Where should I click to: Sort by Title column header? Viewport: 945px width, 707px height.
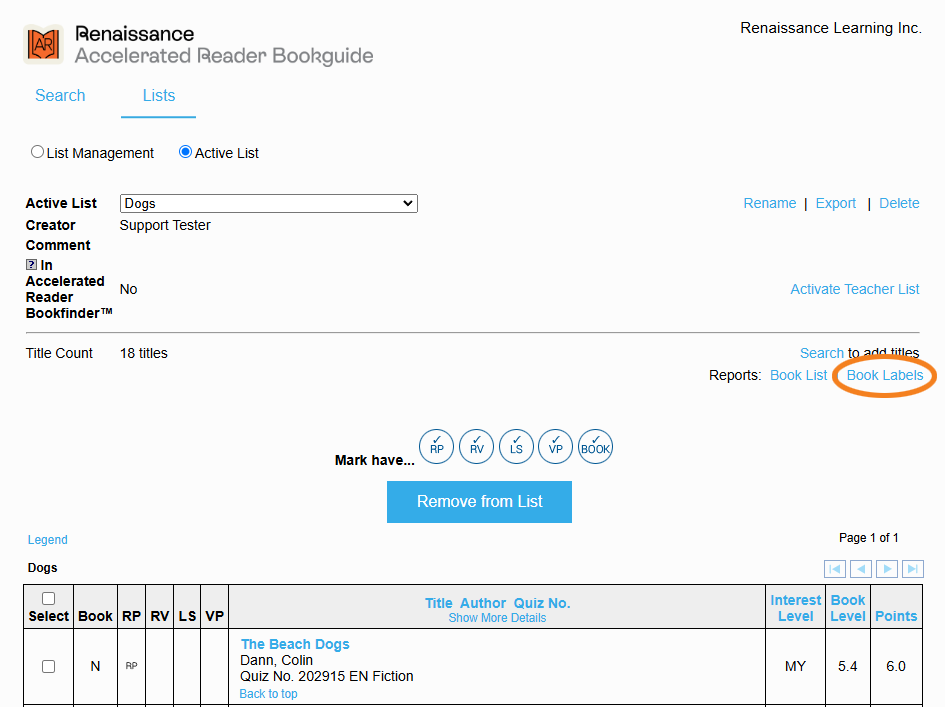point(438,603)
